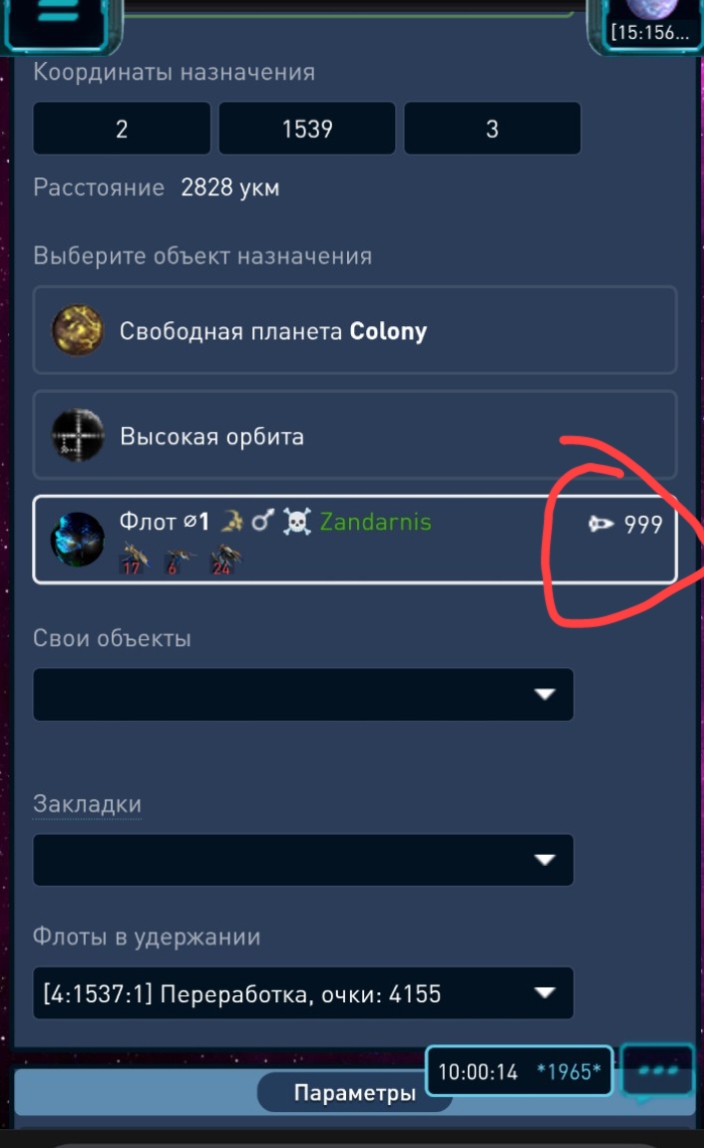Click the ship speed icon beside 999
704x1148 pixels.
601,523
